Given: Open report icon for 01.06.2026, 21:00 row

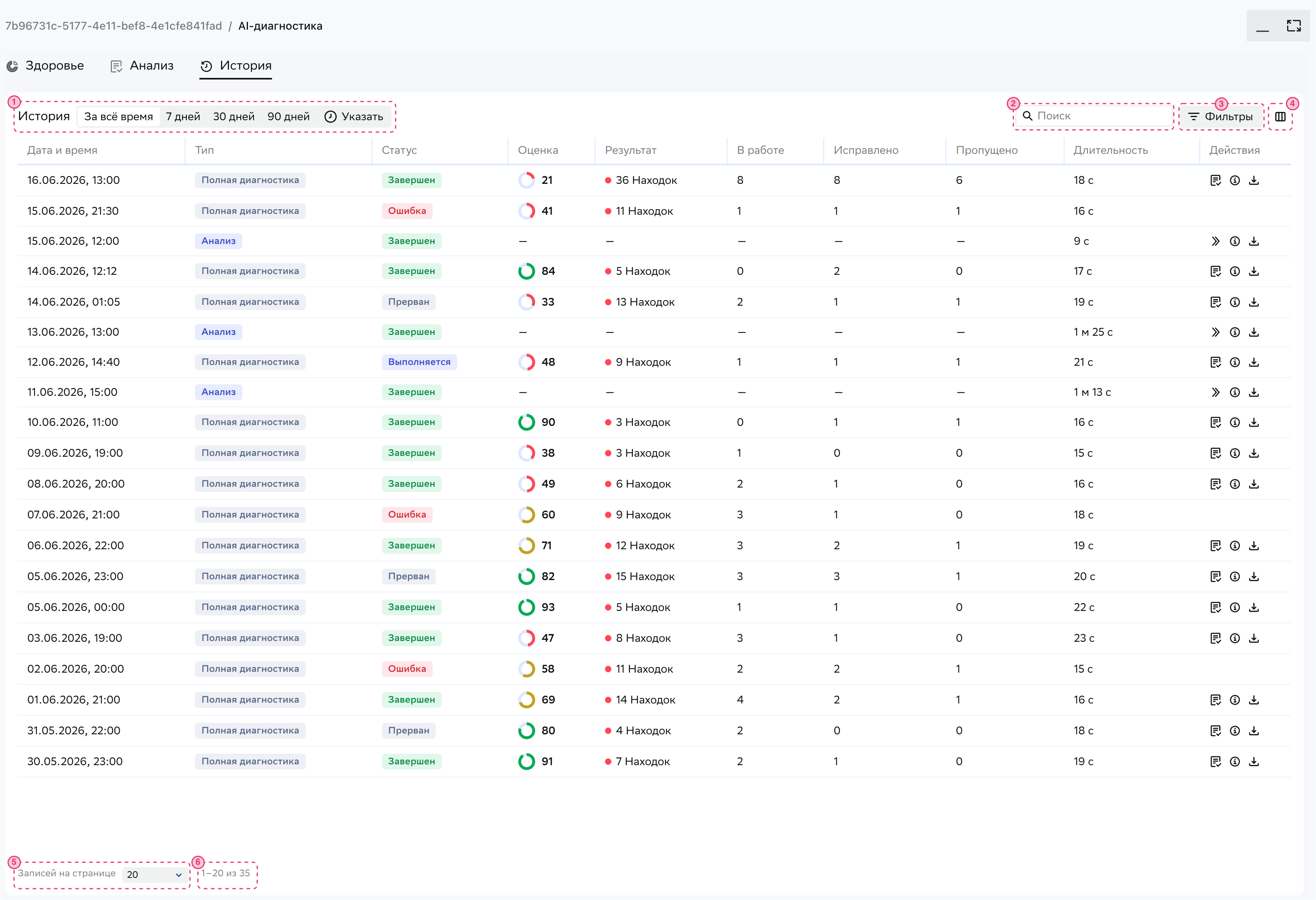Looking at the screenshot, I should (1215, 700).
